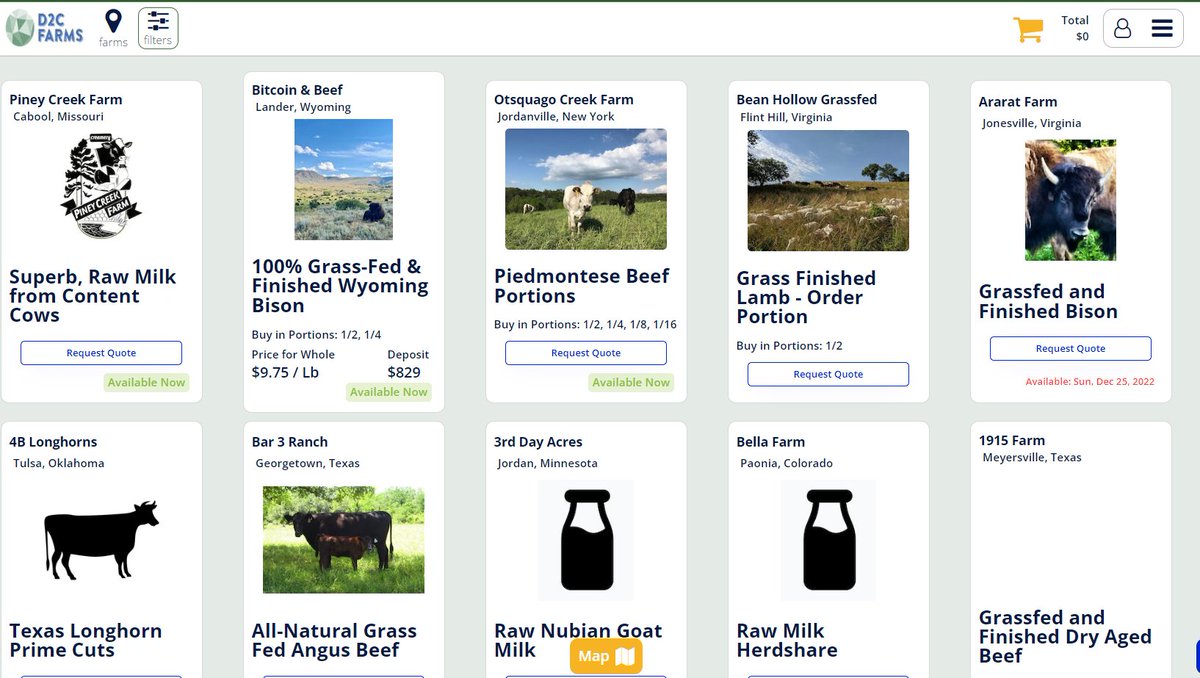Click the '$829' deposit amount

click(x=404, y=372)
